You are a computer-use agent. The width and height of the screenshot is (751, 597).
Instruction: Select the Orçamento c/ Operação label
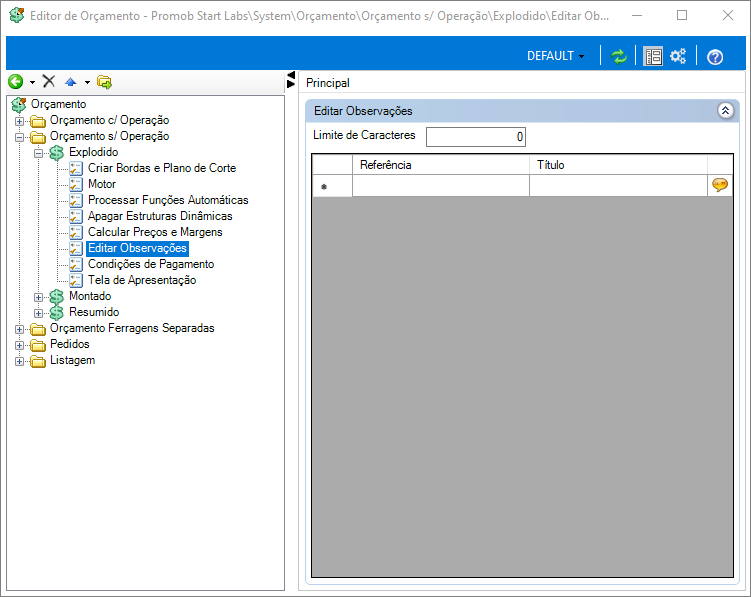109,120
